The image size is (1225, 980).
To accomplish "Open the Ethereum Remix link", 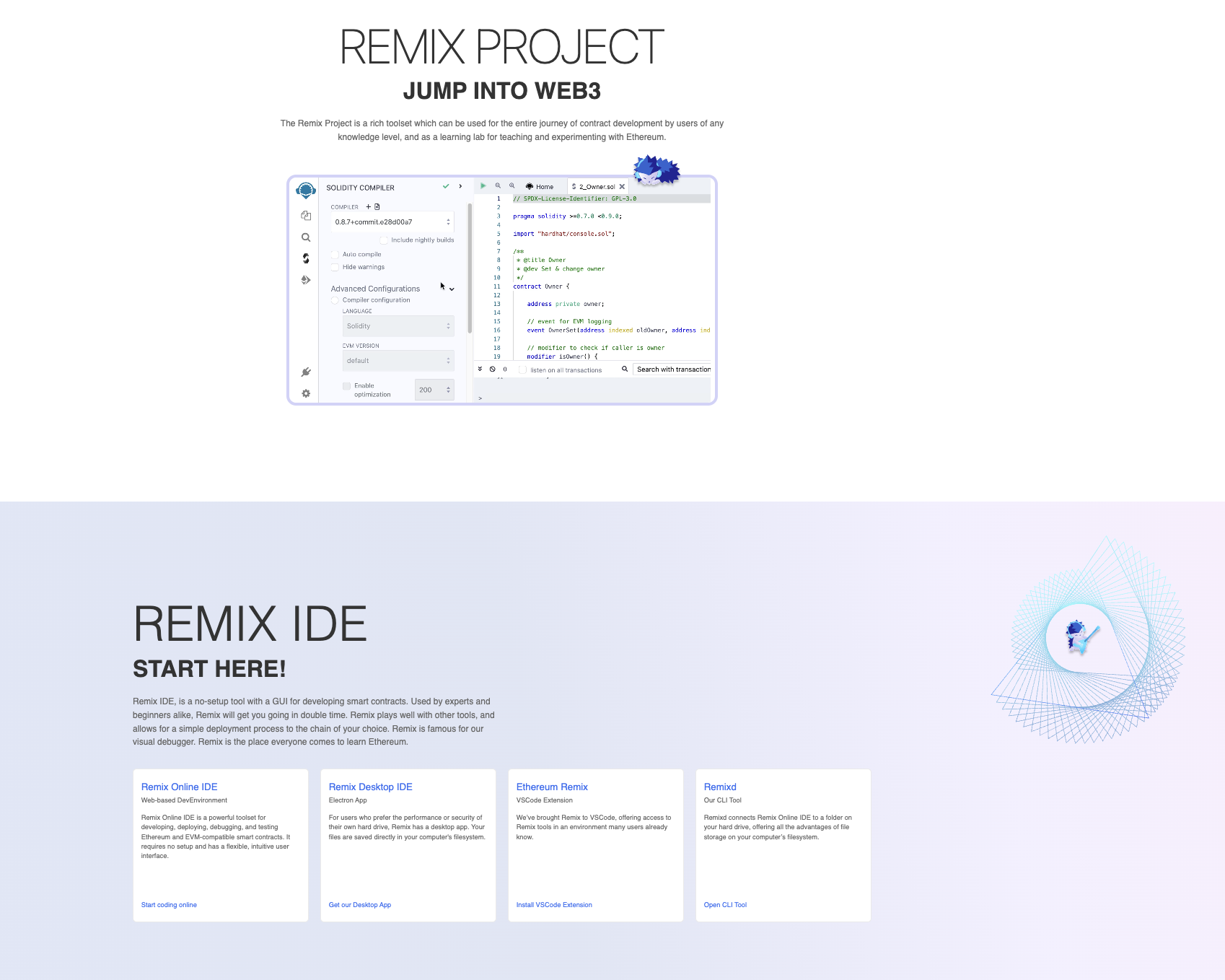I will pos(552,787).
